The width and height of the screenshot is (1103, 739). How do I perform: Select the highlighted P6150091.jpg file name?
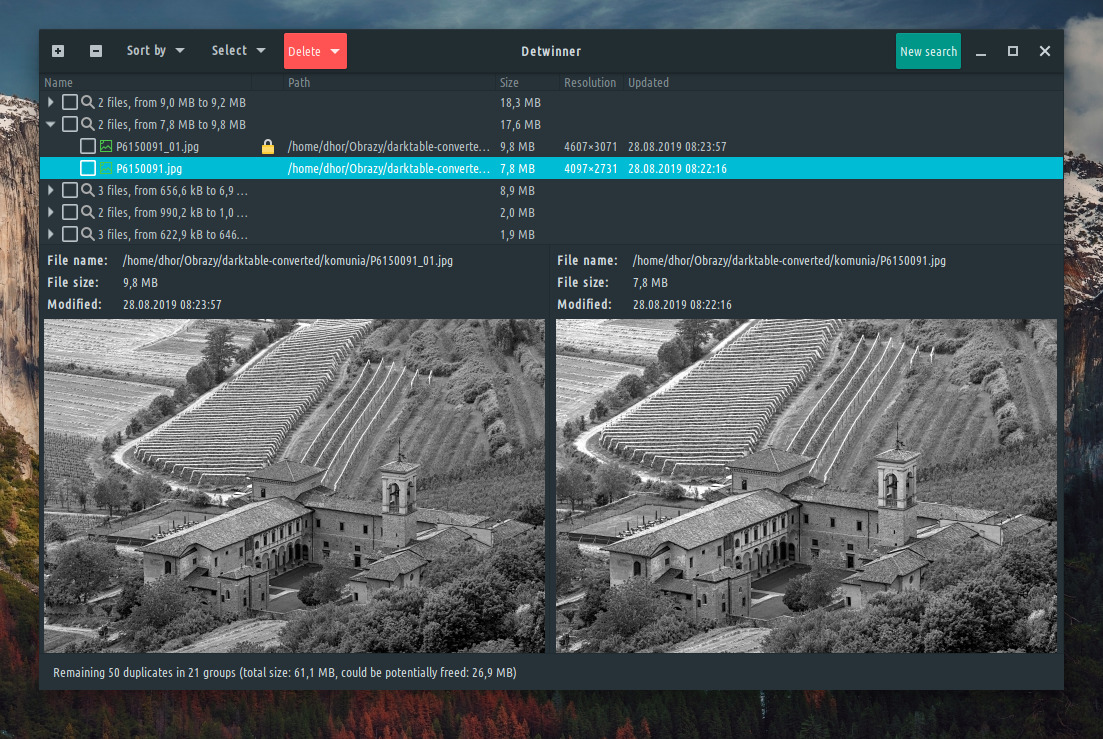[149, 169]
